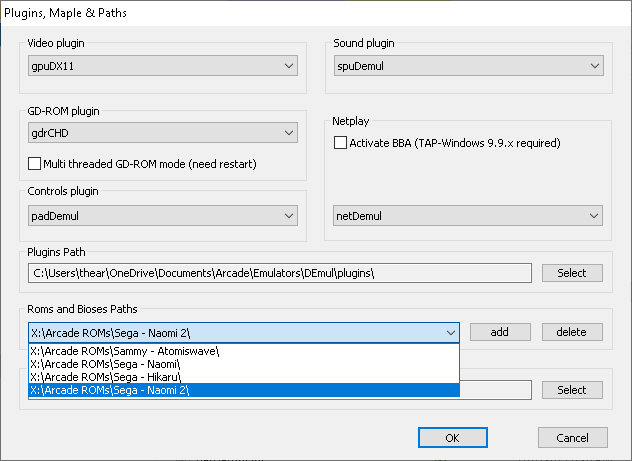Viewport: 632px width, 461px height.
Task: Click the delete path button
Action: (572, 332)
